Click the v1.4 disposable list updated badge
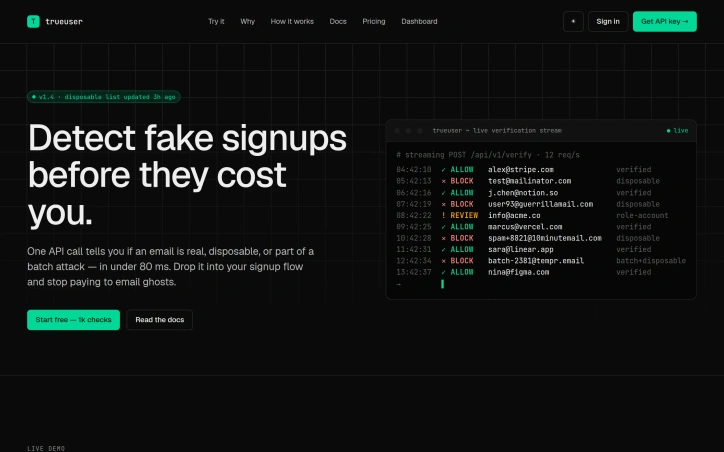This screenshot has width=724, height=452. [x=103, y=97]
